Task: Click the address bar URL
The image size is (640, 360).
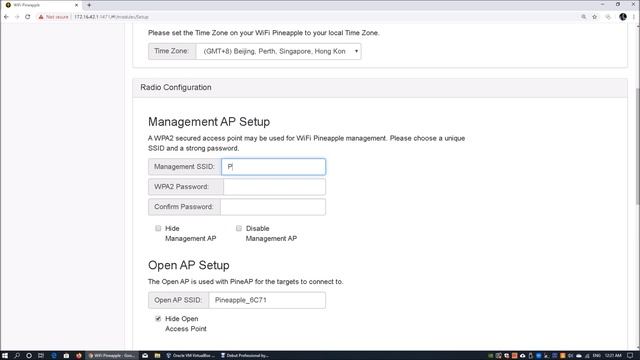Action: pyautogui.click(x=111, y=17)
